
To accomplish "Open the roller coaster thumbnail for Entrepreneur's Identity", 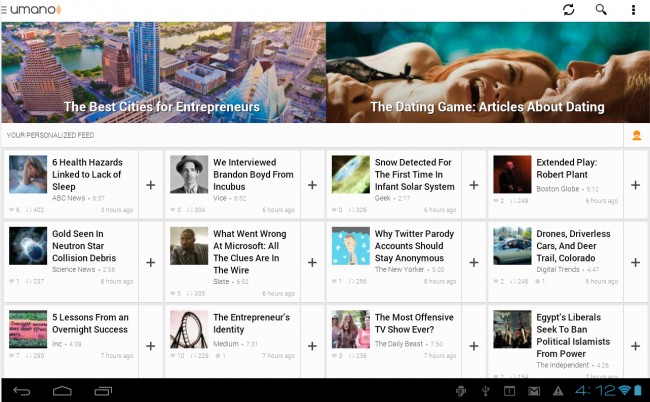I will pos(189,329).
